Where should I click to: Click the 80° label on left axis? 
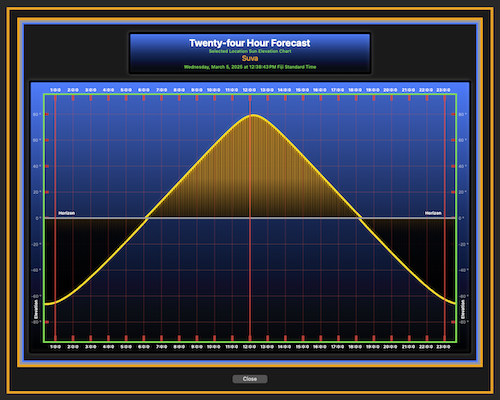[37, 114]
